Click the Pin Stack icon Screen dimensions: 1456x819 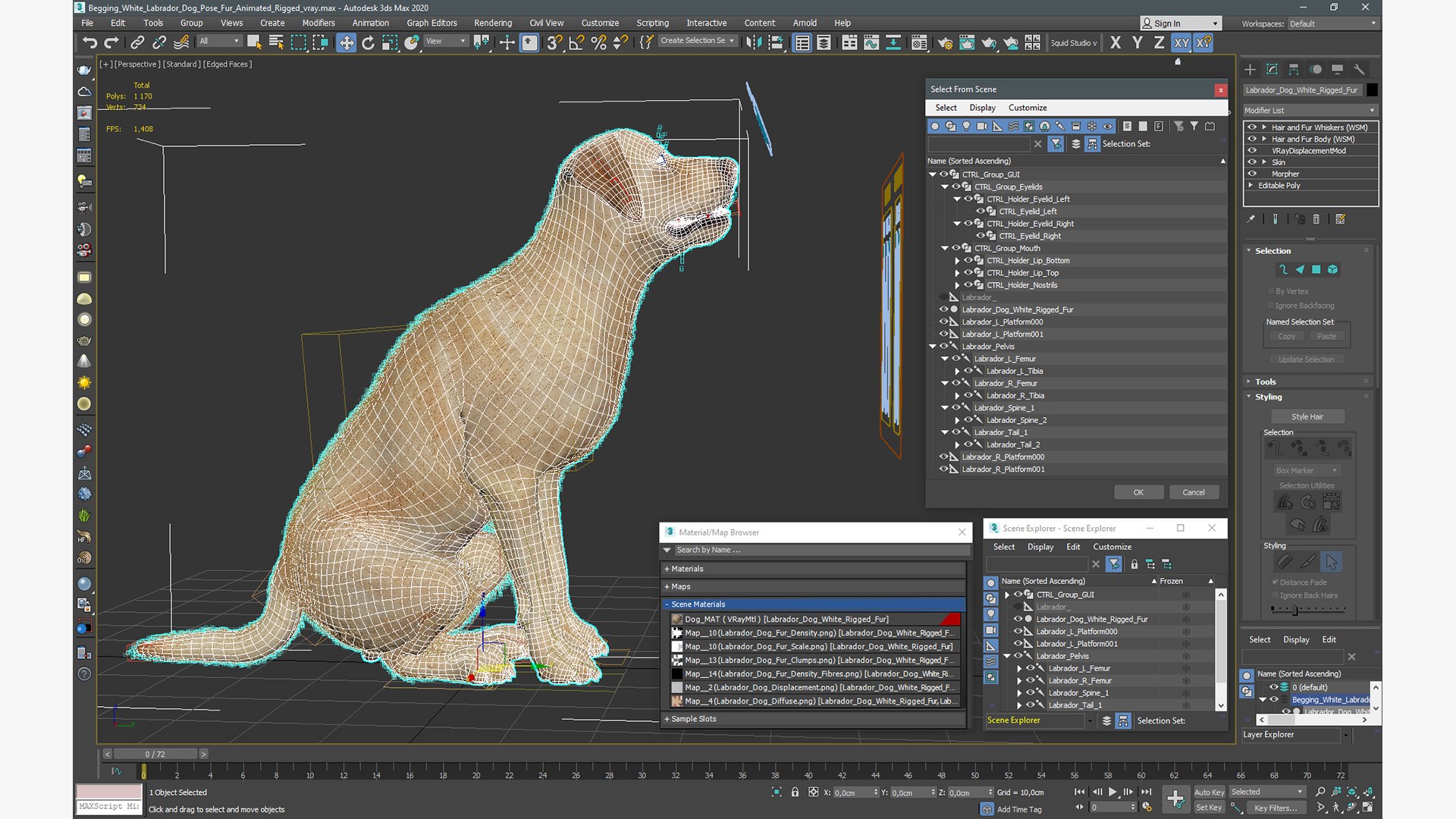(x=1251, y=219)
